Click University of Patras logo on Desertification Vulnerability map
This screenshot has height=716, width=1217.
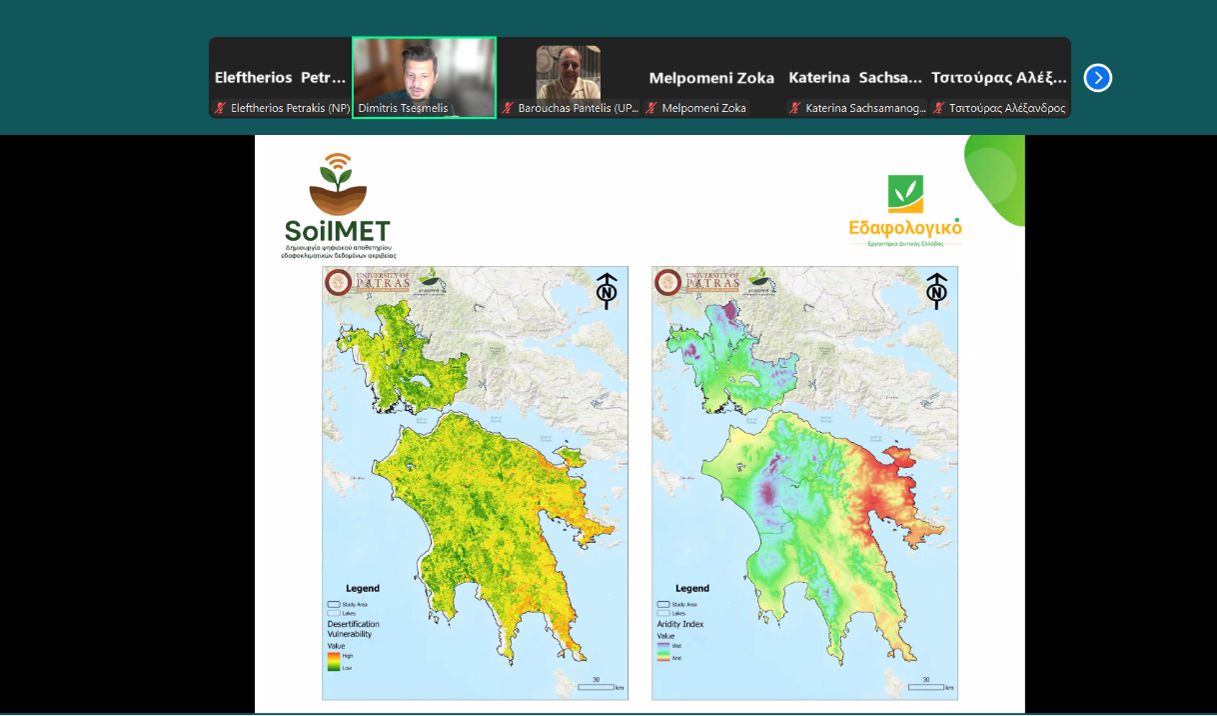tap(368, 282)
